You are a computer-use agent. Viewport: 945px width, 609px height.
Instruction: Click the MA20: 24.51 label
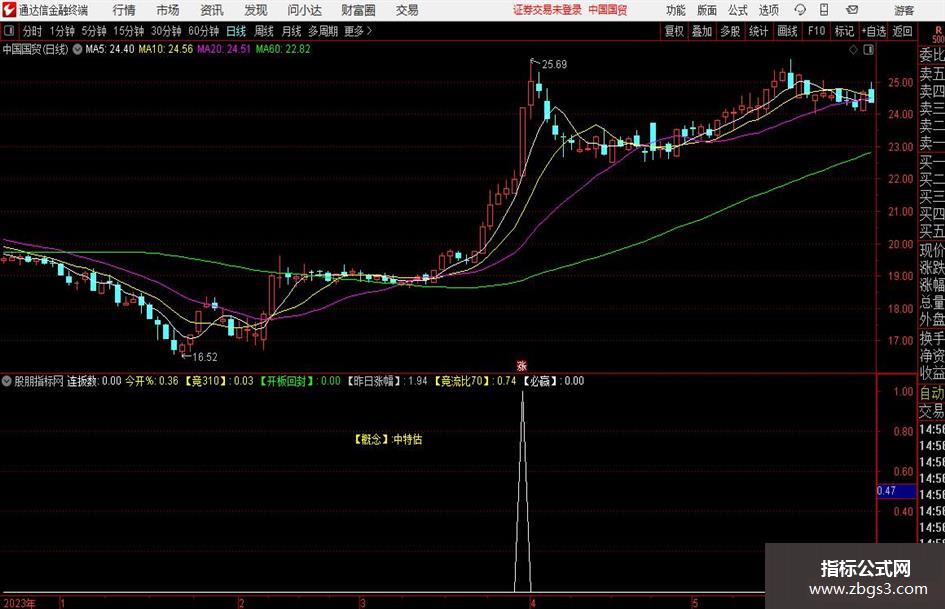pos(224,49)
